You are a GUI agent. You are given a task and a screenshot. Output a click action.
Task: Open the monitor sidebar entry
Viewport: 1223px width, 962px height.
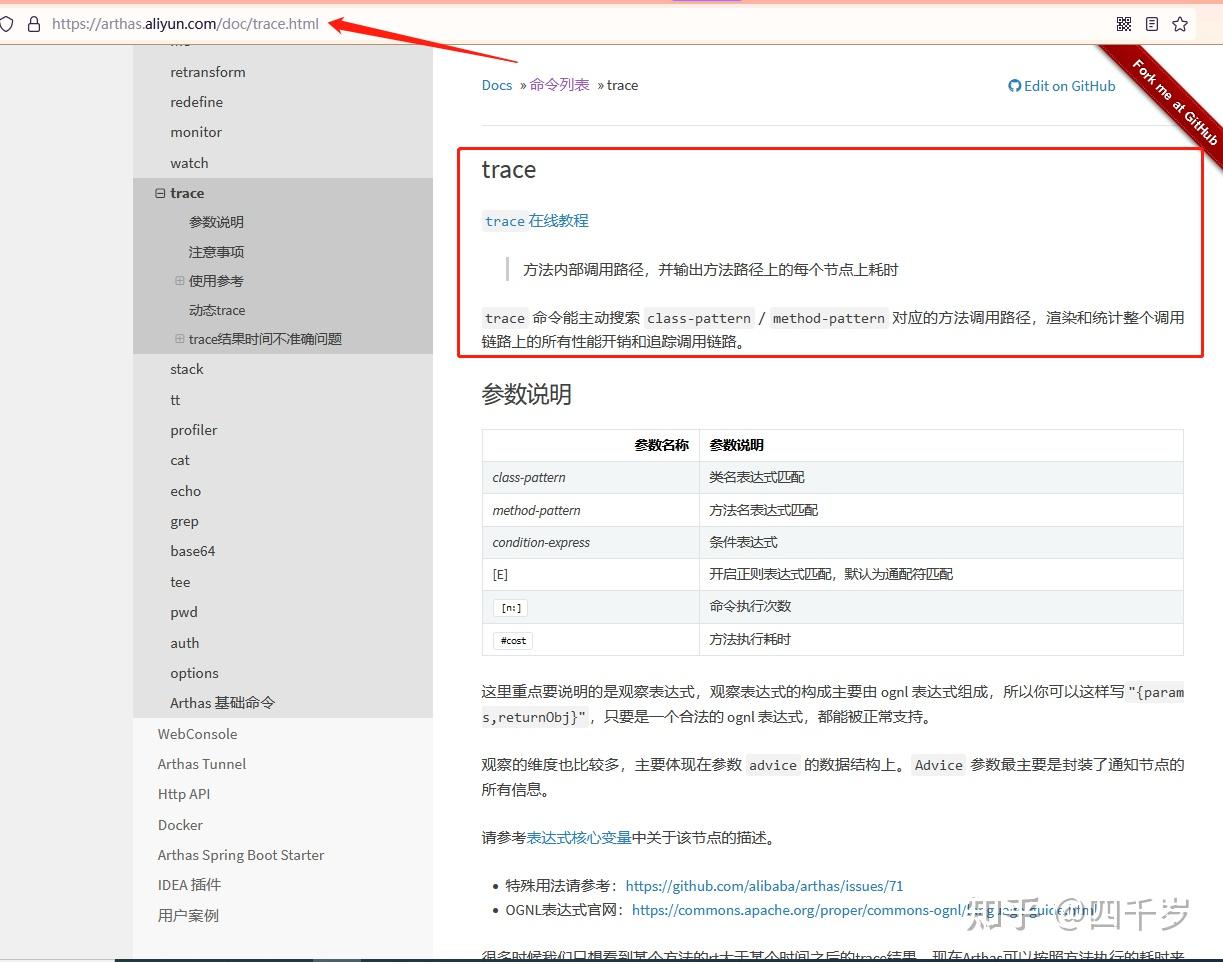pos(196,132)
